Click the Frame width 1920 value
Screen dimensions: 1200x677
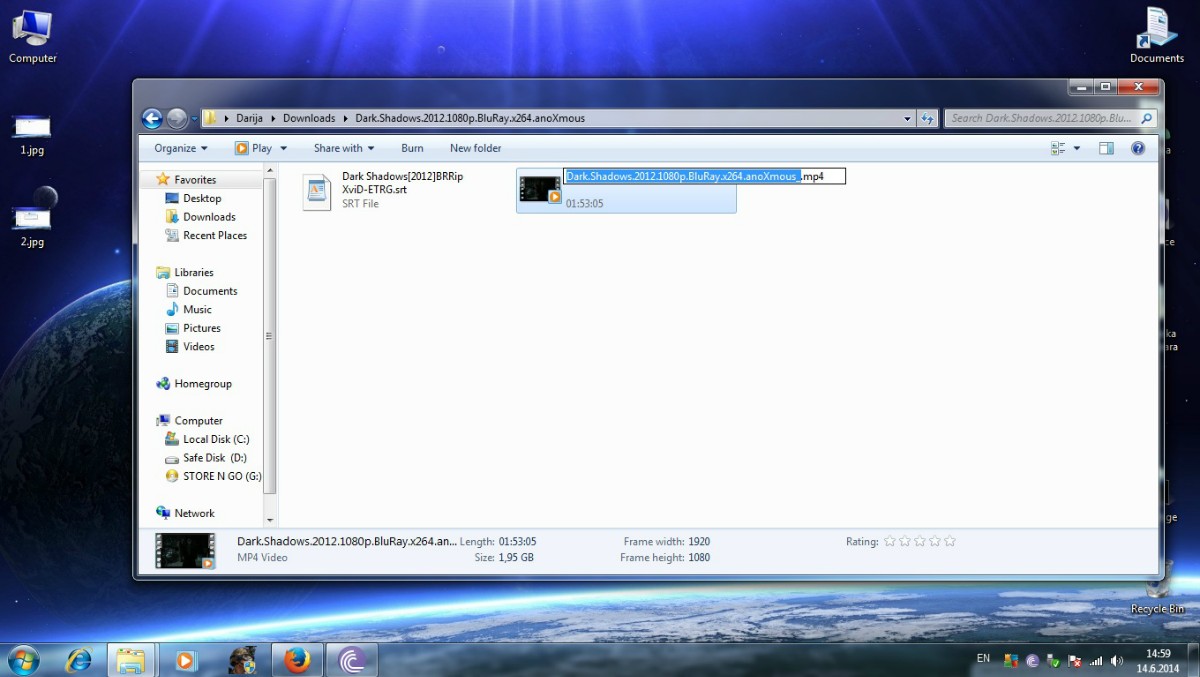click(699, 541)
